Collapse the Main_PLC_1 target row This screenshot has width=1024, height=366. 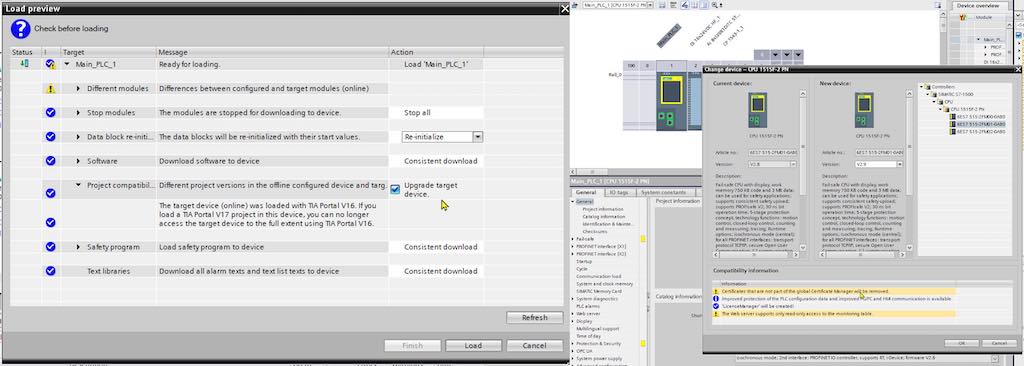67,65
